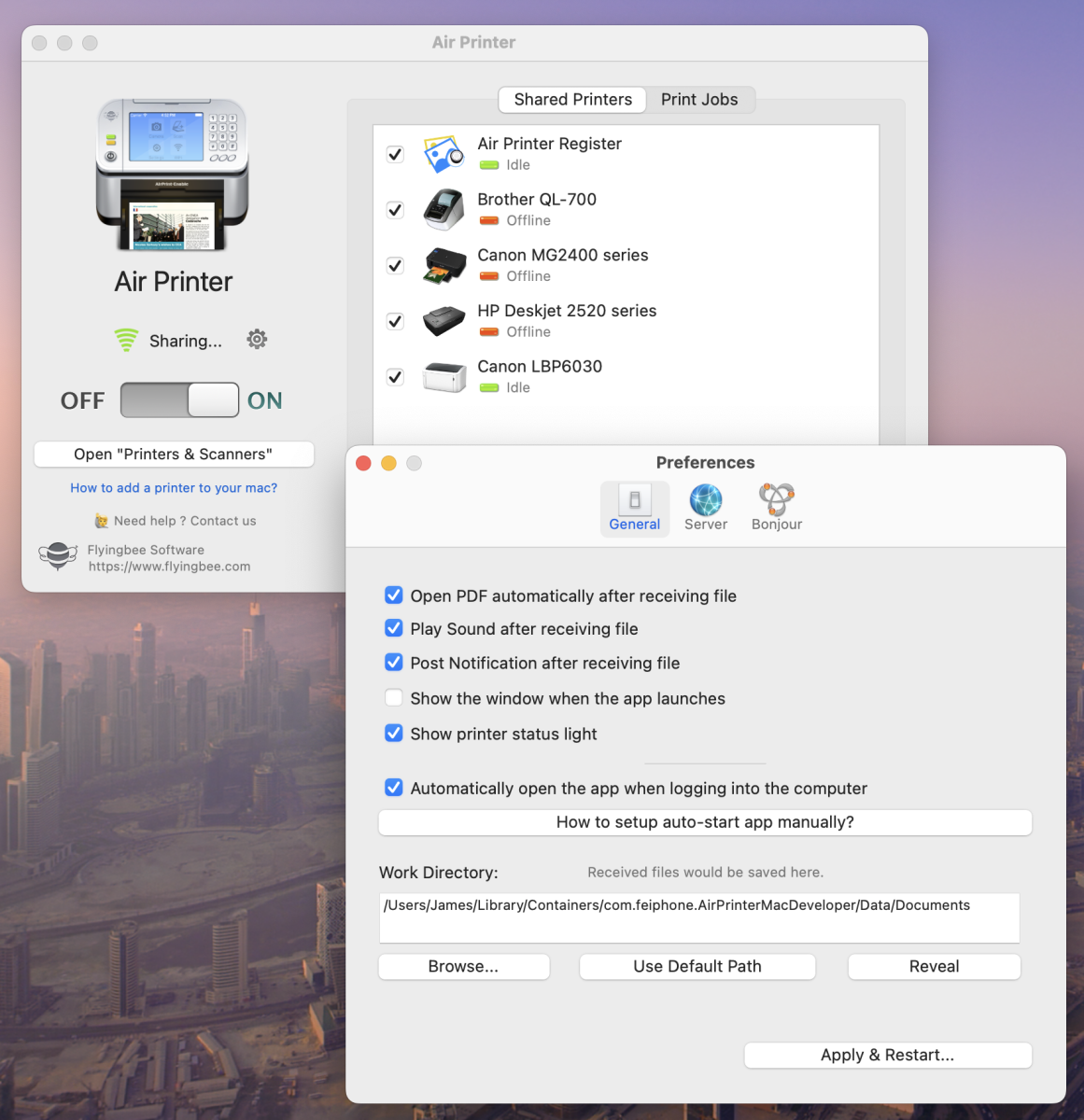Toggle the OFF/ON sharing switch
The width and height of the screenshot is (1084, 1120).
click(x=180, y=400)
